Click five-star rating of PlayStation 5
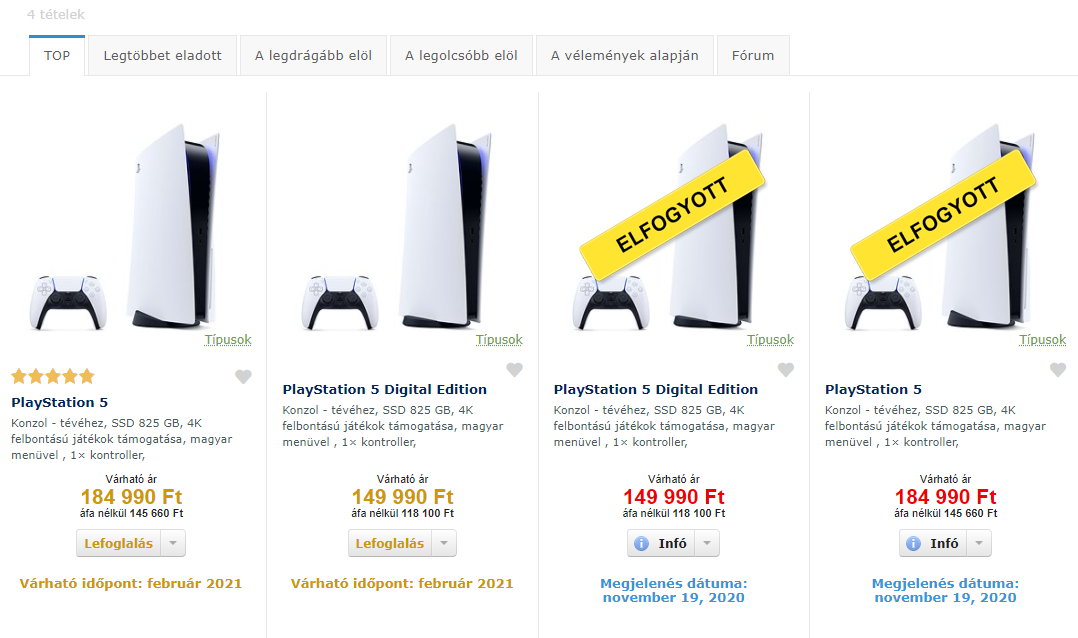The height and width of the screenshot is (638, 1078). (53, 377)
